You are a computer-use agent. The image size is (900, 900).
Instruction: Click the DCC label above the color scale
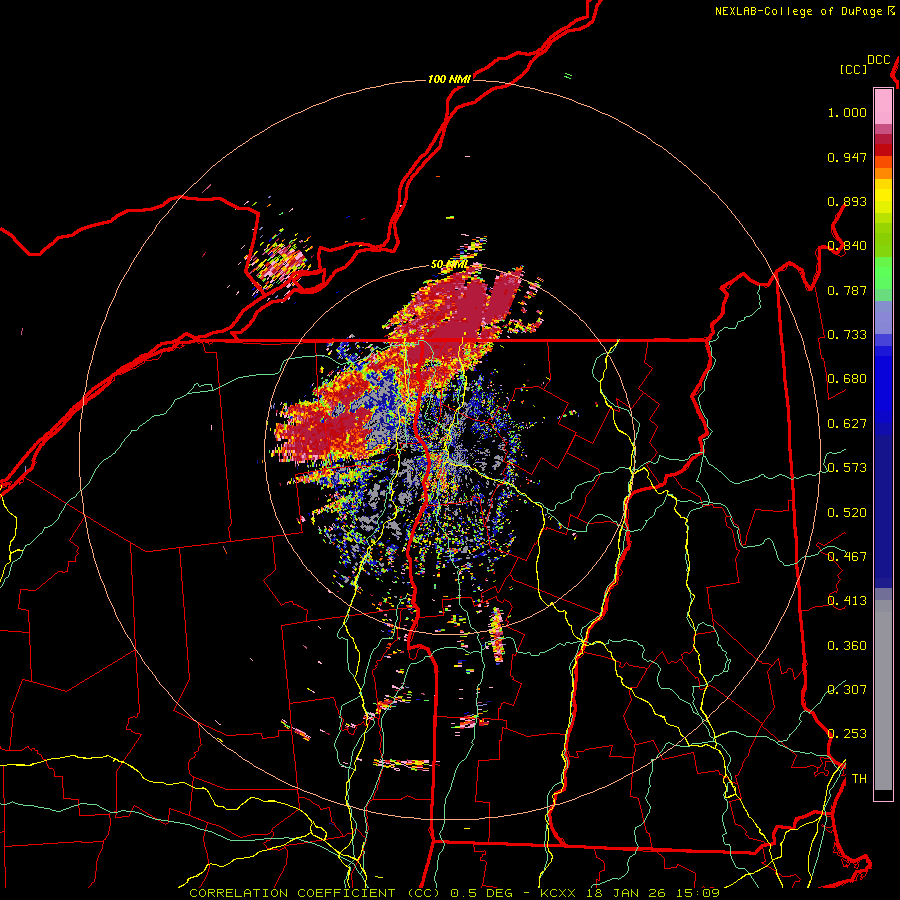pyautogui.click(x=878, y=60)
